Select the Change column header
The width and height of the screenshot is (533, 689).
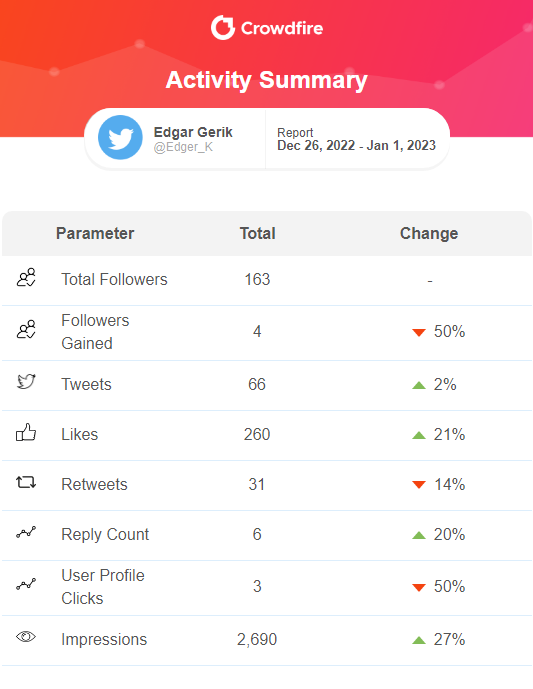tap(429, 233)
